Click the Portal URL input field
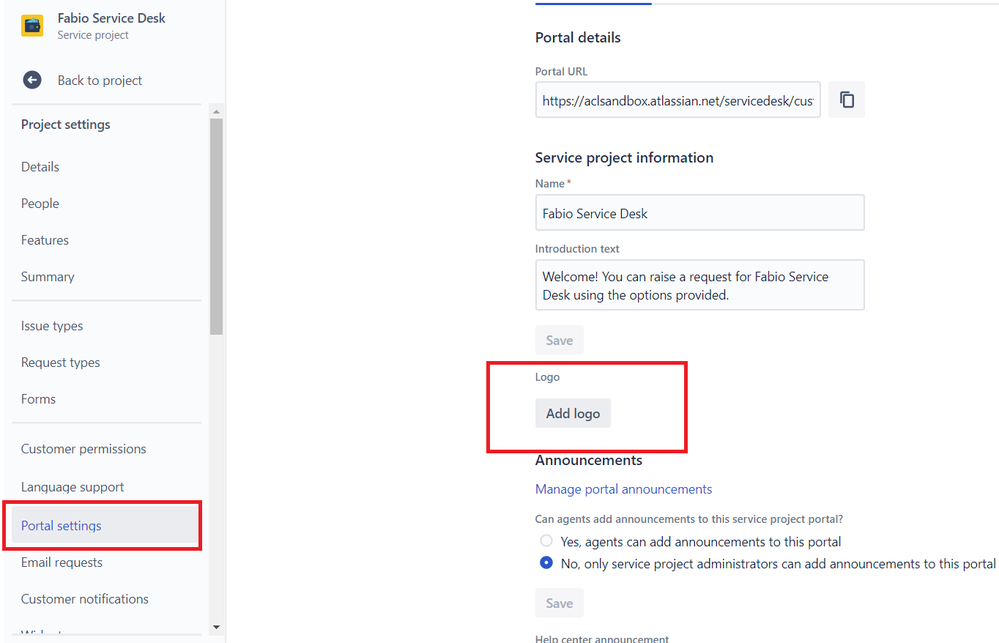Image resolution: width=999 pixels, height=643 pixels. pos(678,99)
